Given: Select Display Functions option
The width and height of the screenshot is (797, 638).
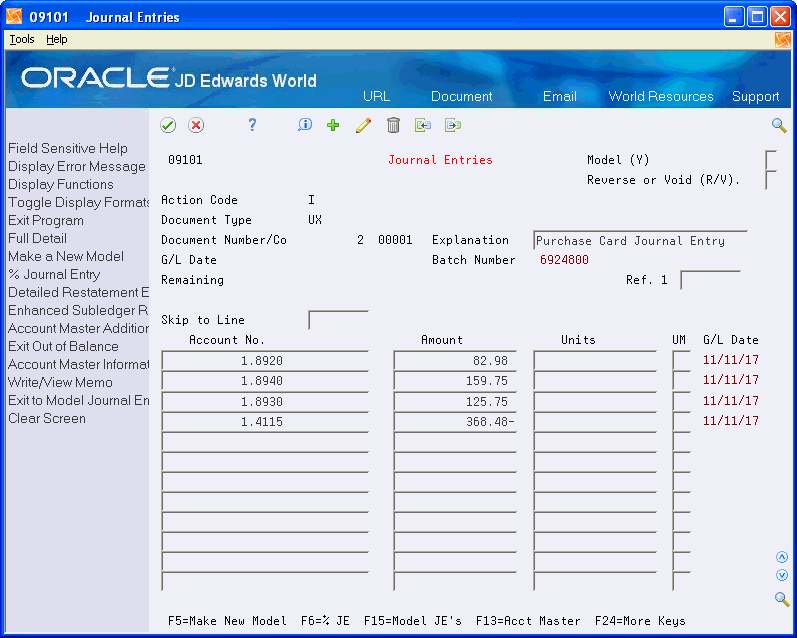Looking at the screenshot, I should [x=61, y=184].
